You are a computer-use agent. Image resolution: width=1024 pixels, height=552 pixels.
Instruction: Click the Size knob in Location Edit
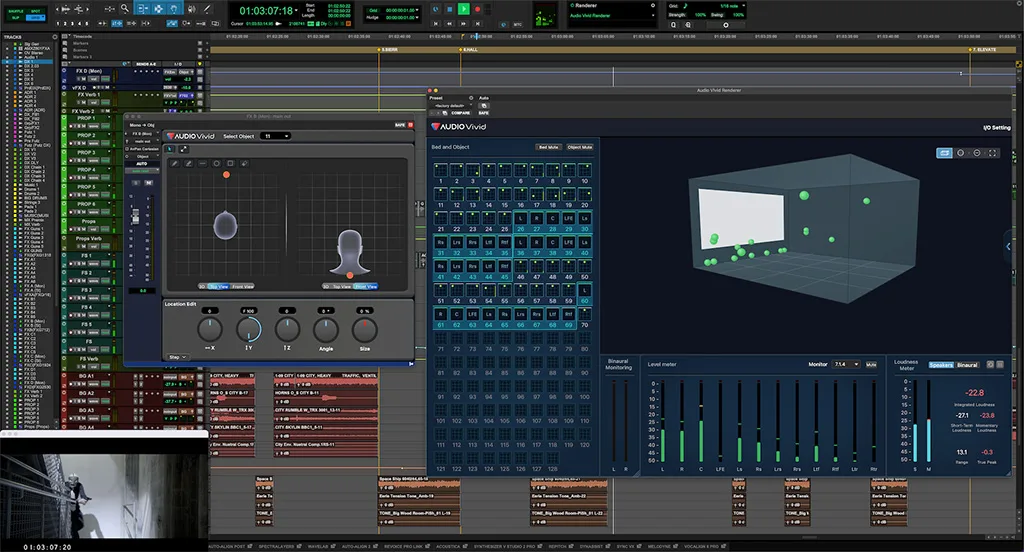coord(364,330)
